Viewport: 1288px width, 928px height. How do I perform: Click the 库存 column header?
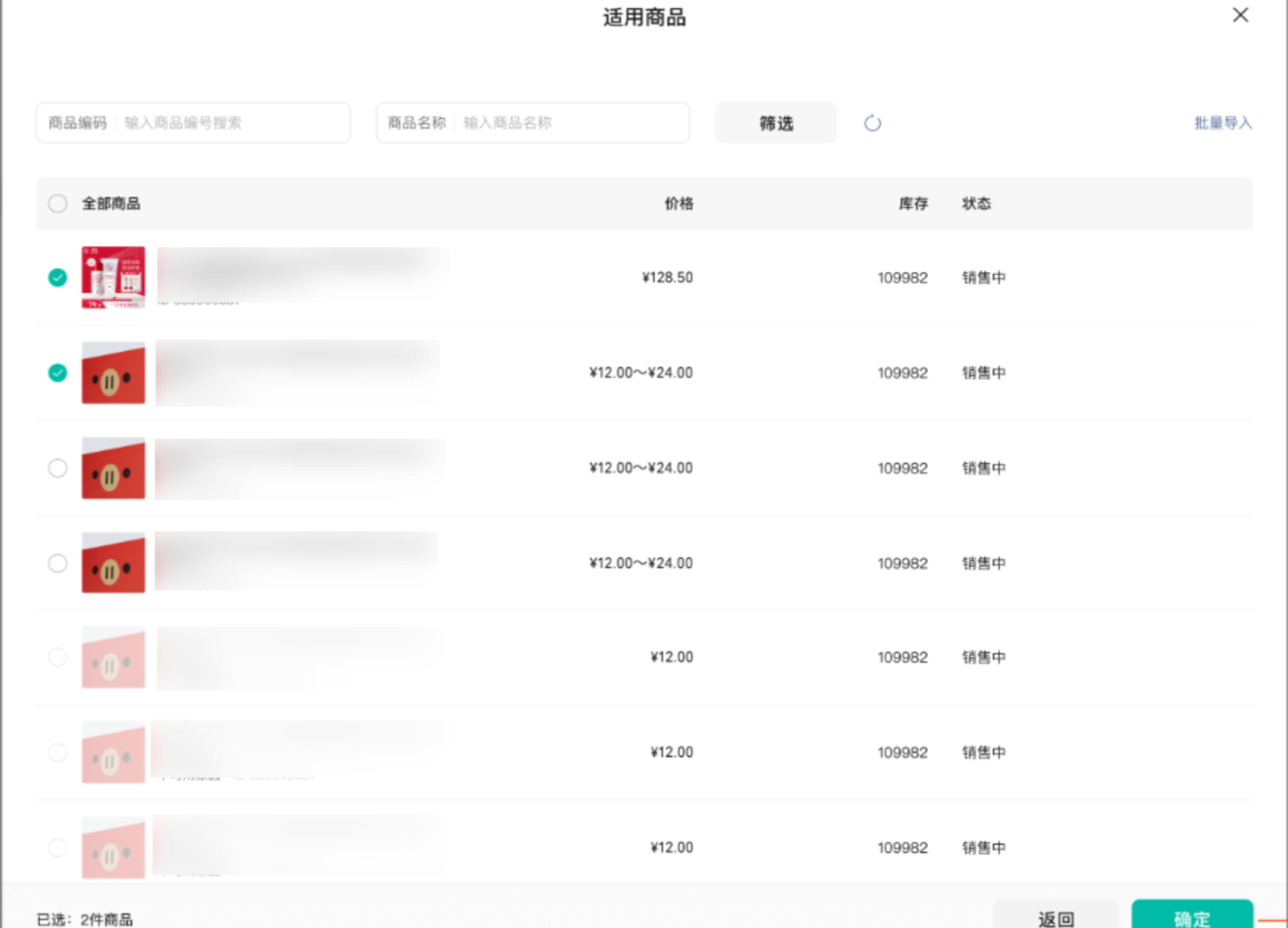pyautogui.click(x=913, y=204)
